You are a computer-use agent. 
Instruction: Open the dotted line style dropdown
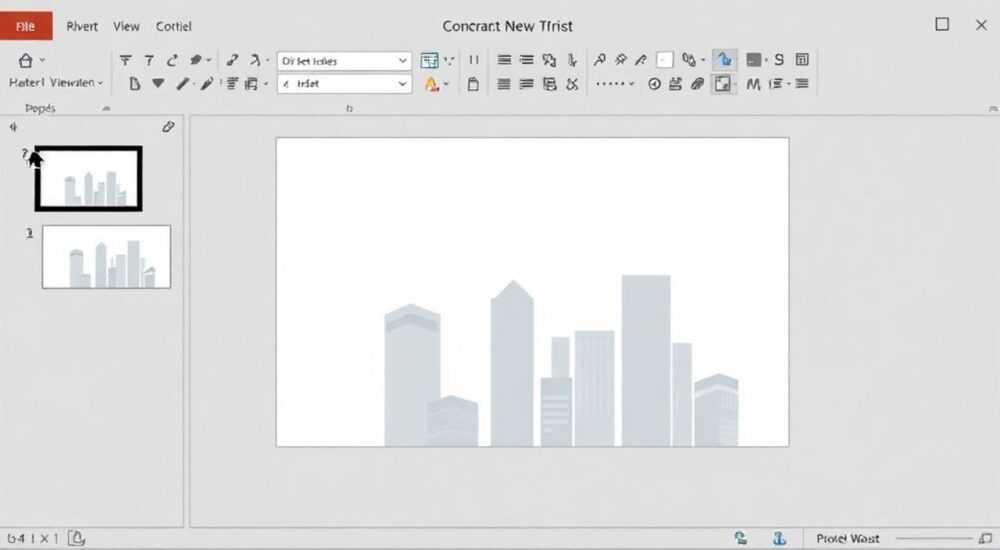615,84
